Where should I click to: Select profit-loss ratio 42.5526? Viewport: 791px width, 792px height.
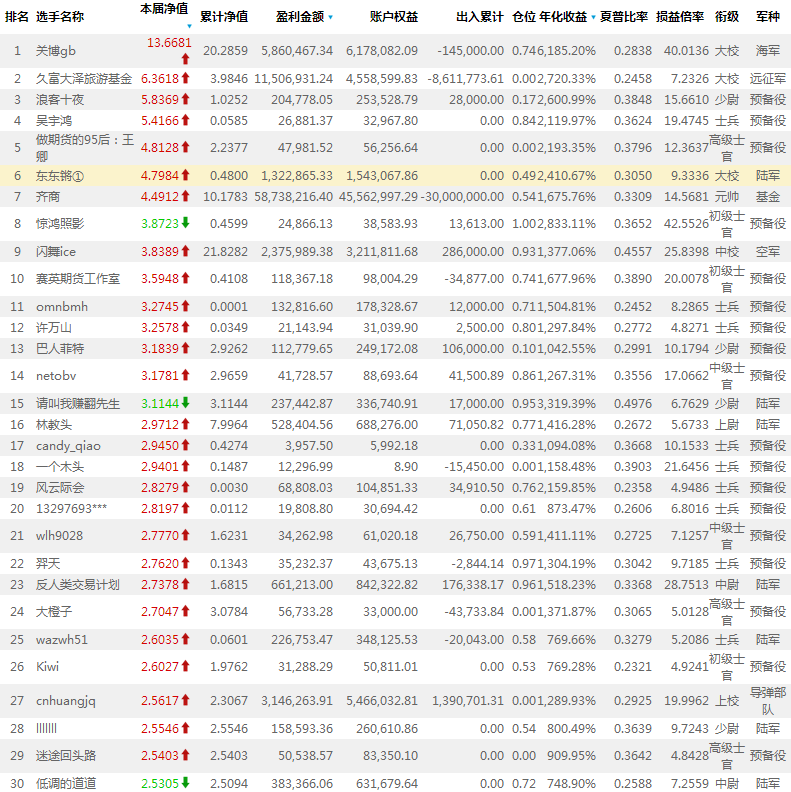click(686, 223)
